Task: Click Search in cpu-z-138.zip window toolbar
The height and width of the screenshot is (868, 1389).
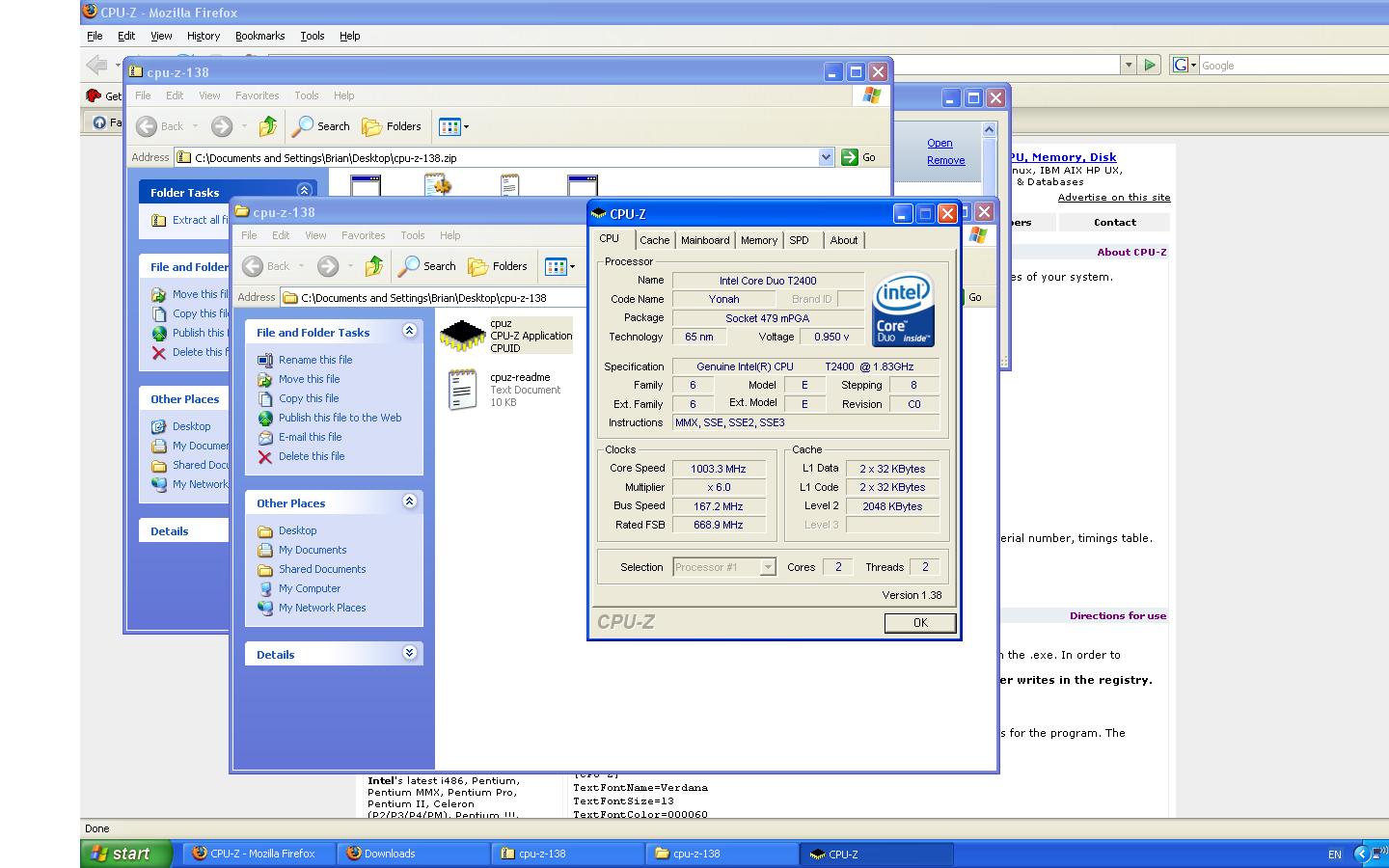Action: 321,126
